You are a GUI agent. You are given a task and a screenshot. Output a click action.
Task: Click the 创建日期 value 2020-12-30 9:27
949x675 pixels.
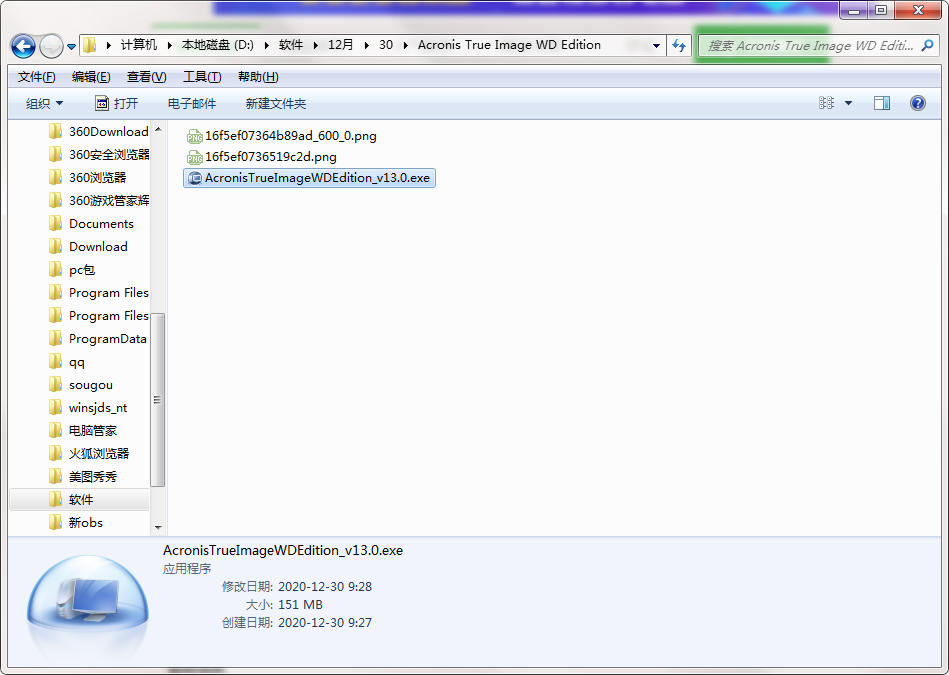tap(325, 622)
